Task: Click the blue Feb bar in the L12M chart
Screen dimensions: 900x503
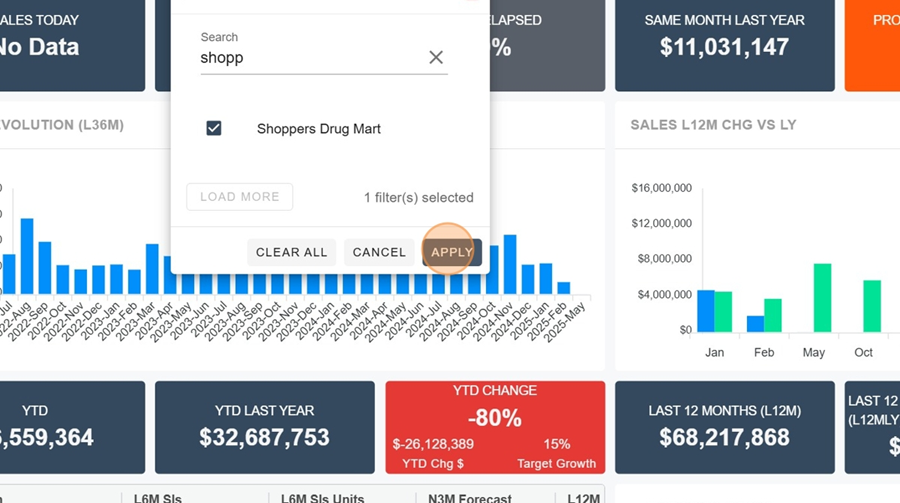Action: pos(755,324)
